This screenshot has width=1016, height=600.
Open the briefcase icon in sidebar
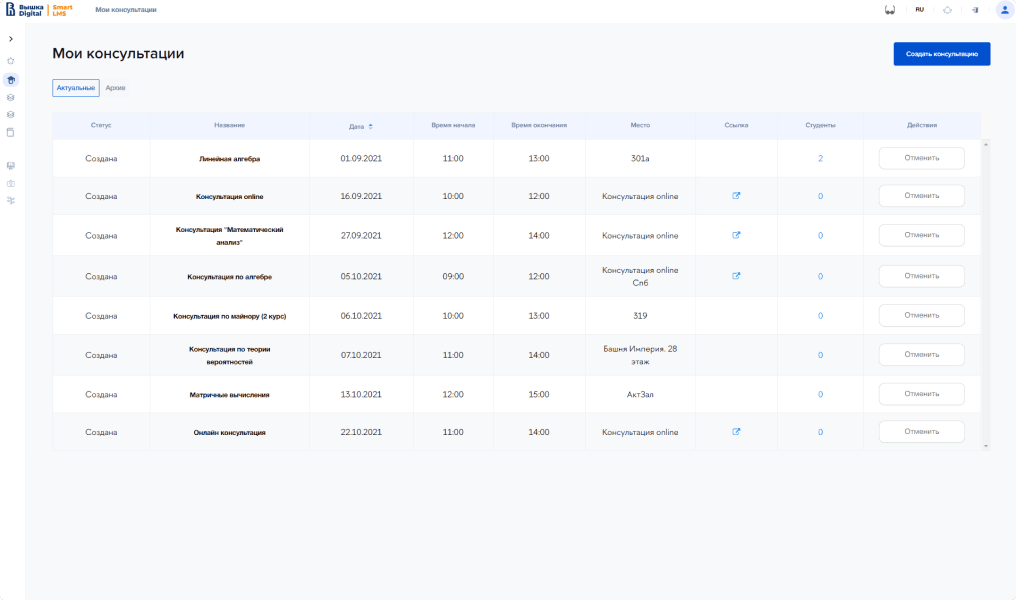coord(10,183)
